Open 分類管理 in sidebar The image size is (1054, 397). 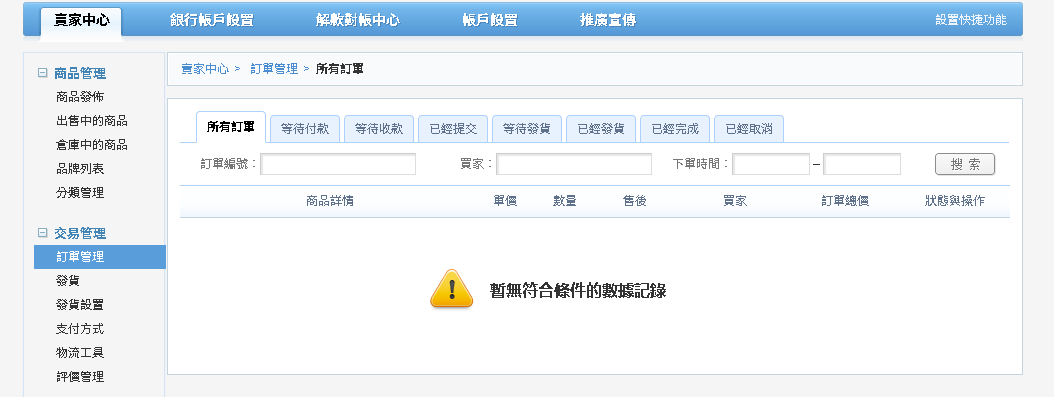(x=80, y=193)
